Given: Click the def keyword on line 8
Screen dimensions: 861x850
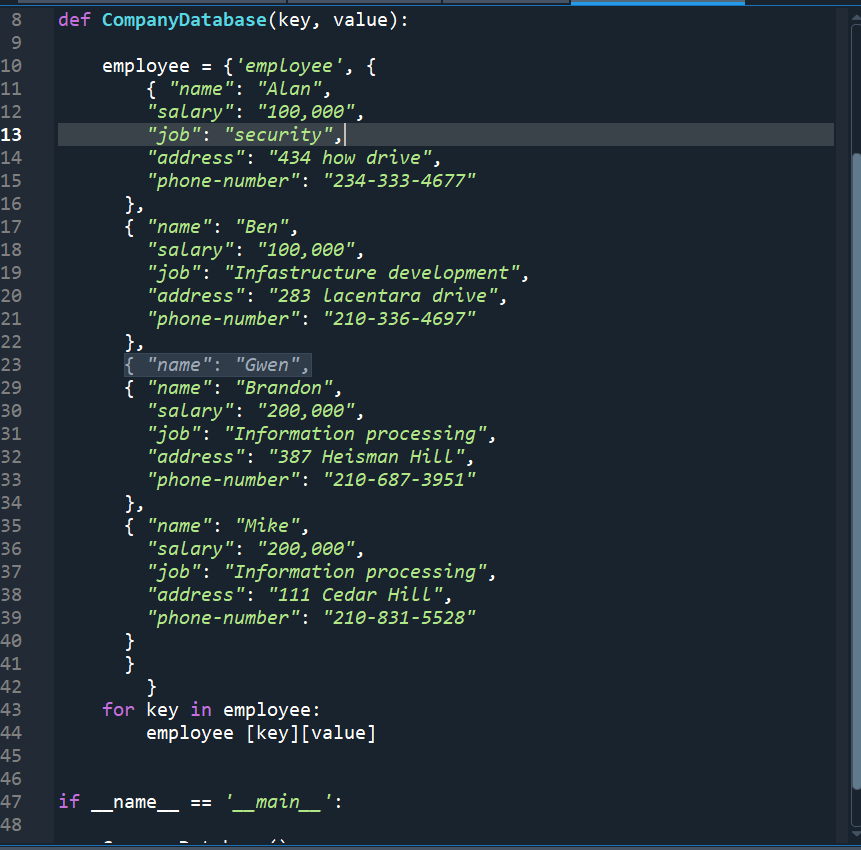Looking at the screenshot, I should [72, 19].
